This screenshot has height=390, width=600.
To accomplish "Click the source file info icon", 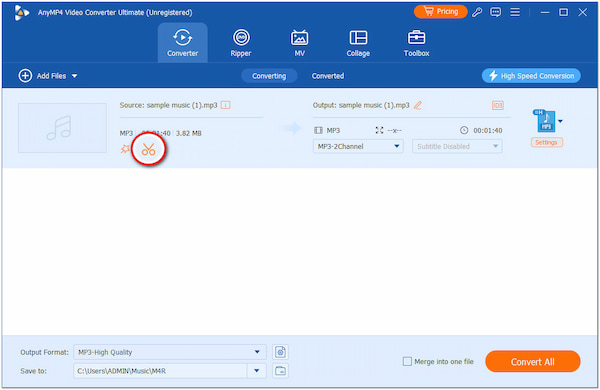I will pos(226,105).
